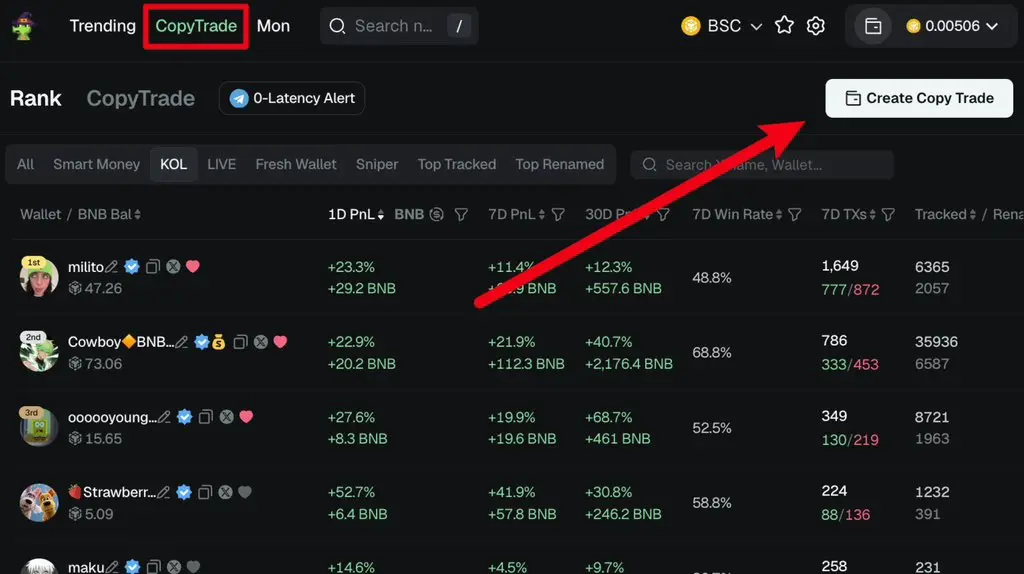The image size is (1024, 574).
Task: Select the Fresh Wallet filter
Action: tap(296, 165)
